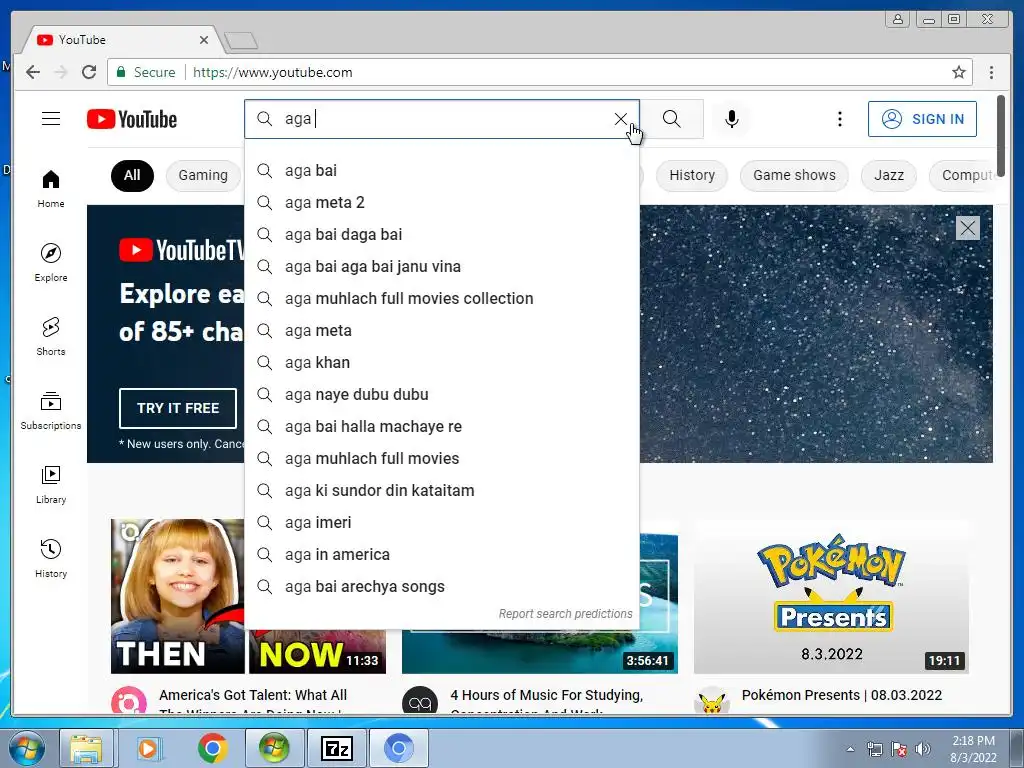Click the channel avatar beside 4 Hours of Music
The image size is (1024, 768).
tap(420, 701)
